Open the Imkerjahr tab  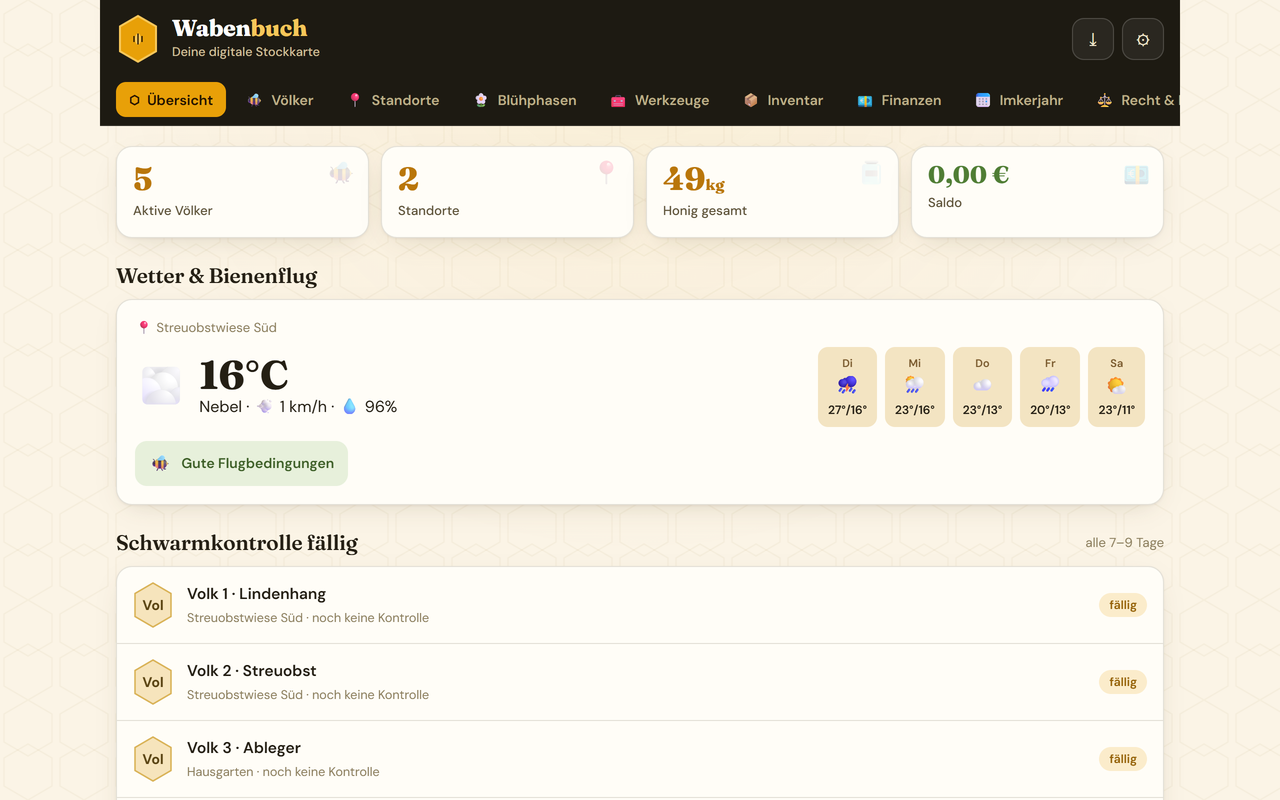tap(1019, 100)
